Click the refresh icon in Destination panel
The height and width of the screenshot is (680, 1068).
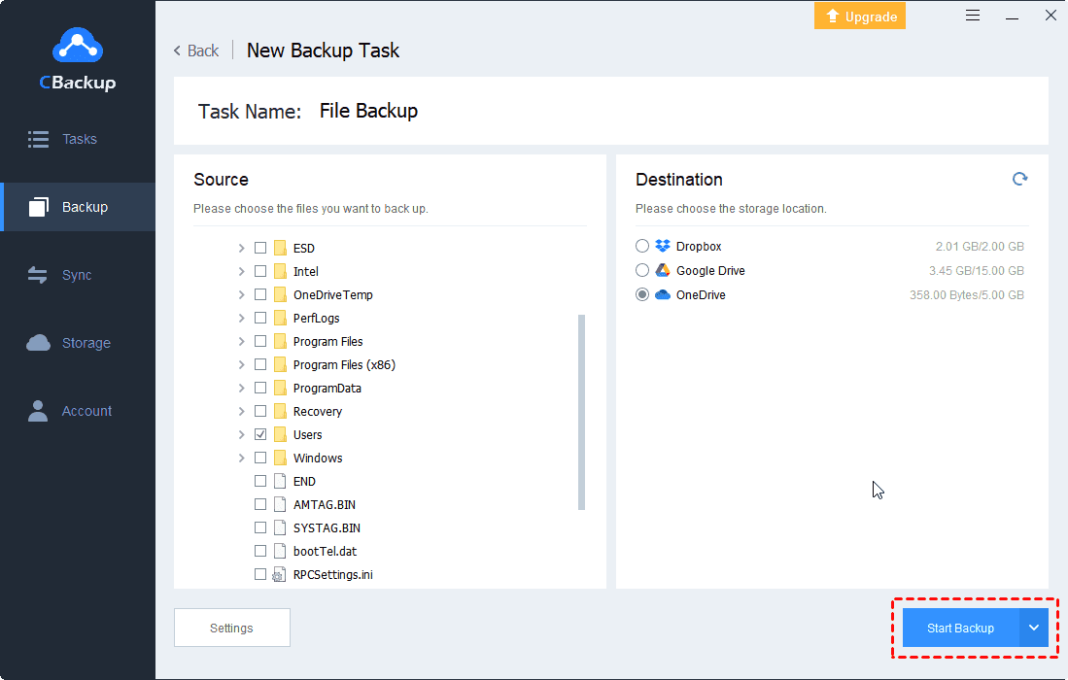(x=1020, y=178)
